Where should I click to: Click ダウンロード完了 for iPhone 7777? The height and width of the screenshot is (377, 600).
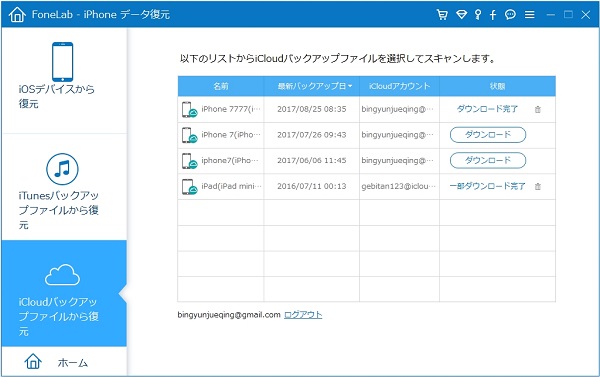487,109
